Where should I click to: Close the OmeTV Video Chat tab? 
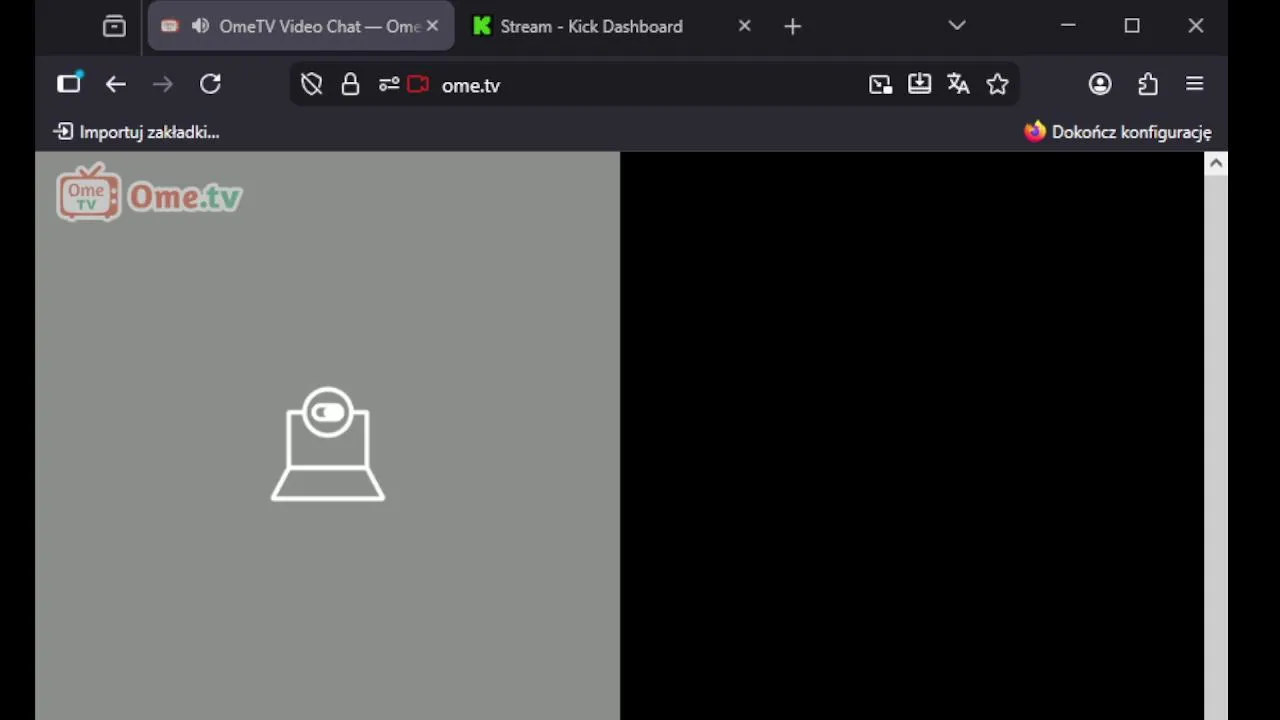coord(432,26)
